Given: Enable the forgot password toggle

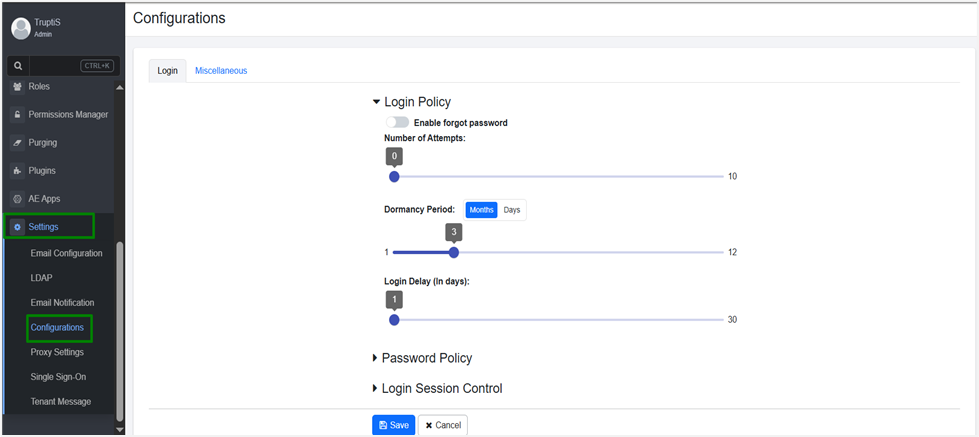Looking at the screenshot, I should pyautogui.click(x=397, y=123).
